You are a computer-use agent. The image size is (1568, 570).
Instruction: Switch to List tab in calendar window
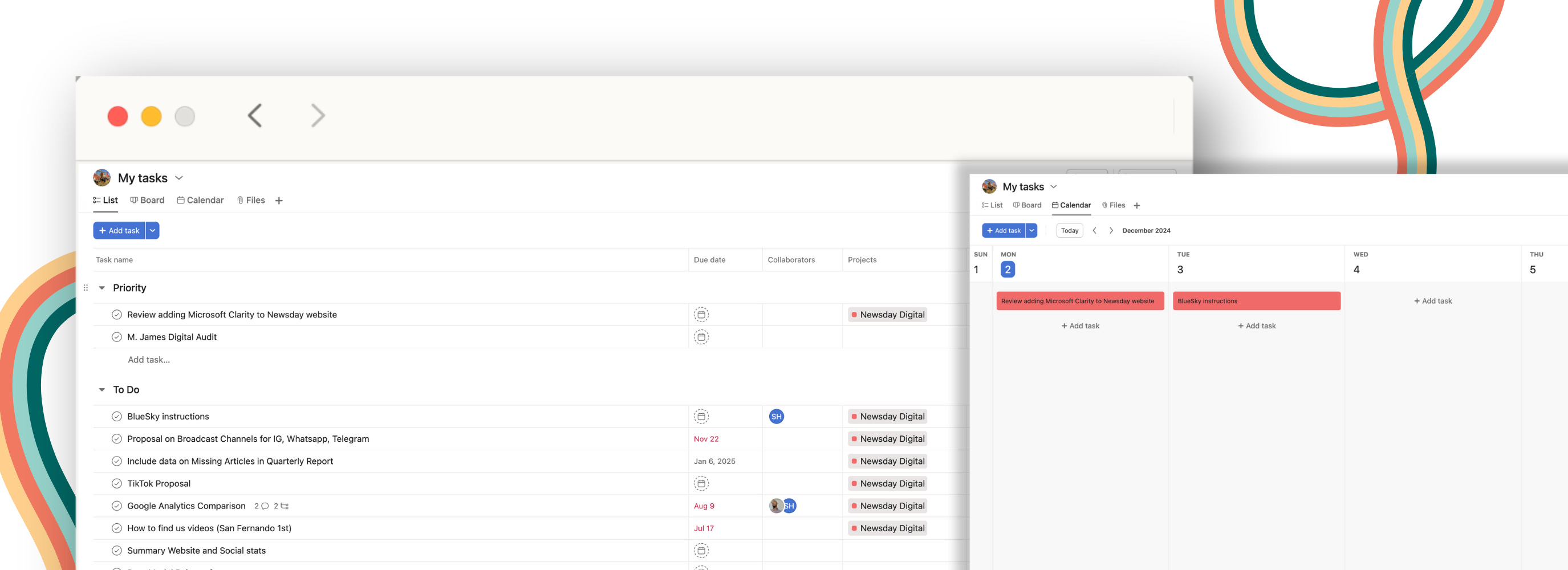point(992,206)
